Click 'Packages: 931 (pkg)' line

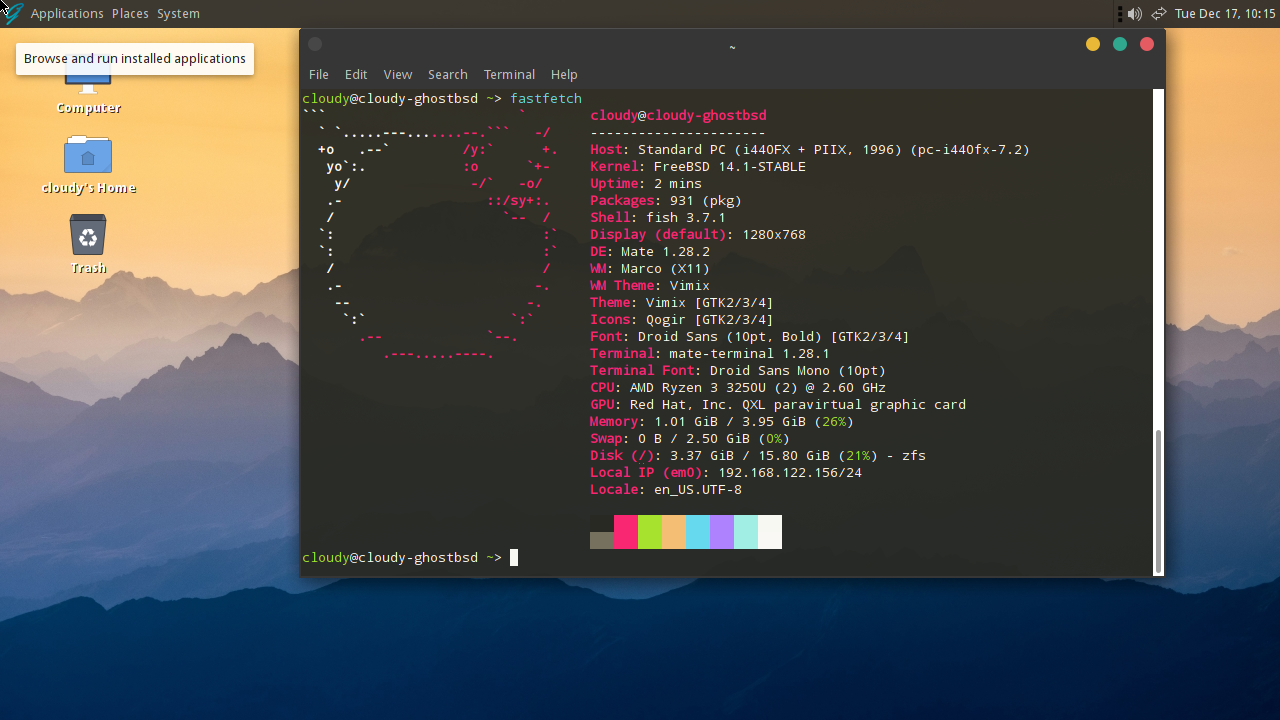pos(666,200)
